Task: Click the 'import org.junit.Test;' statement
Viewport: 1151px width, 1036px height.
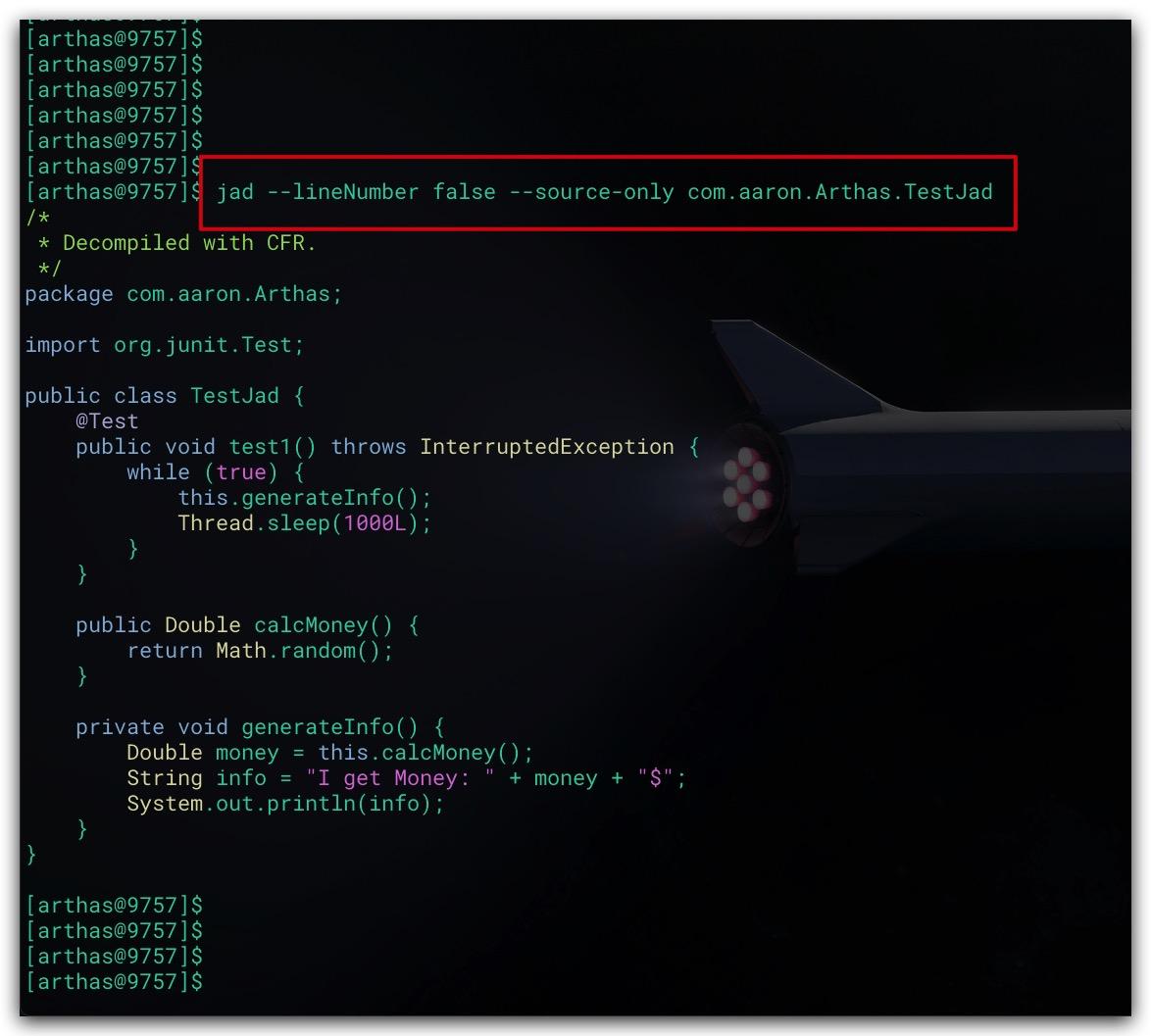Action: (x=165, y=345)
